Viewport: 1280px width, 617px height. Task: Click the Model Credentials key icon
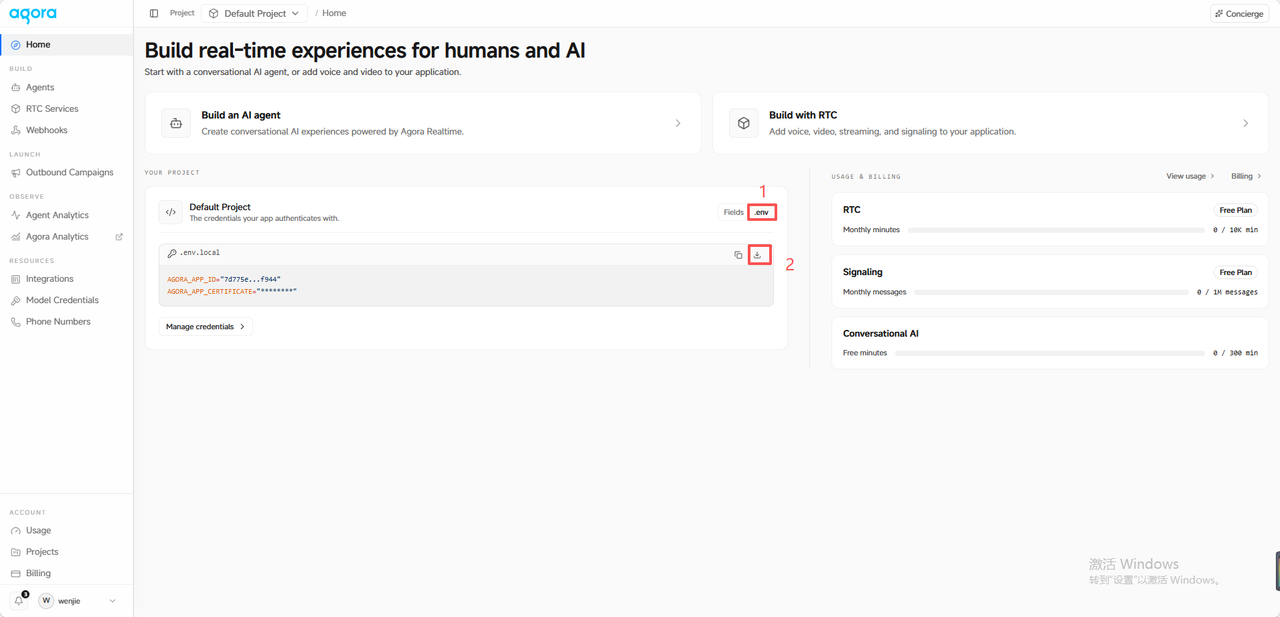[x=16, y=300]
